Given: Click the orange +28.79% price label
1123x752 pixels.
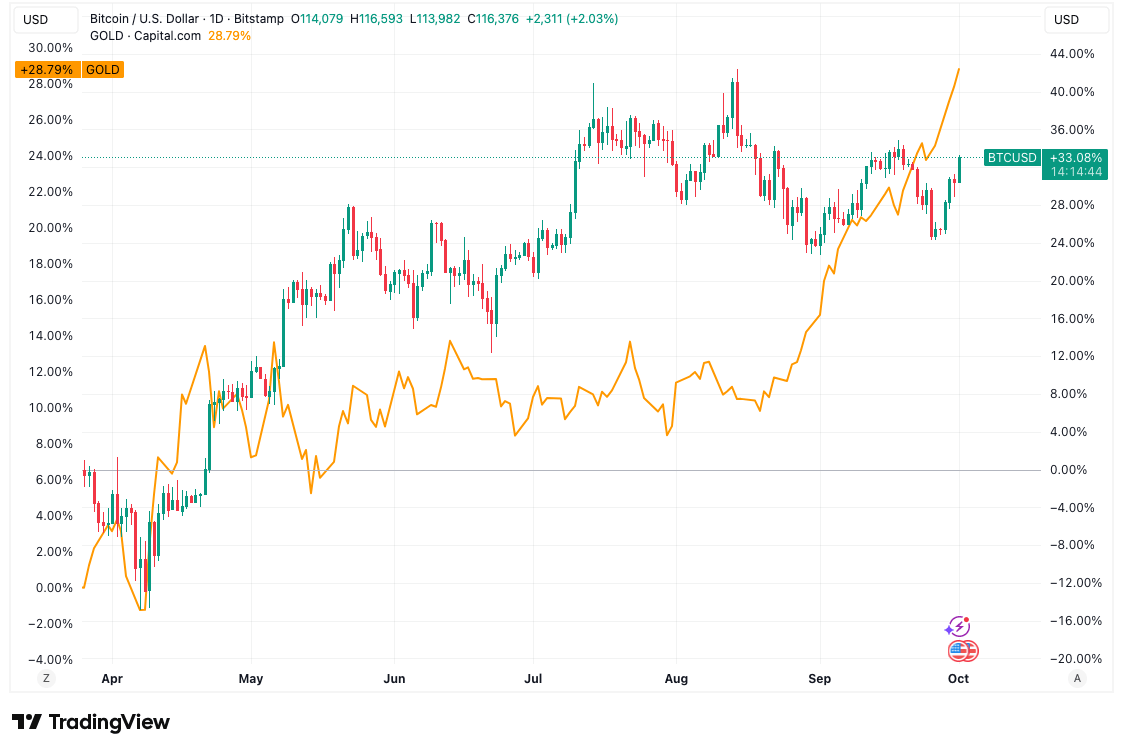Looking at the screenshot, I should tap(47, 70).
